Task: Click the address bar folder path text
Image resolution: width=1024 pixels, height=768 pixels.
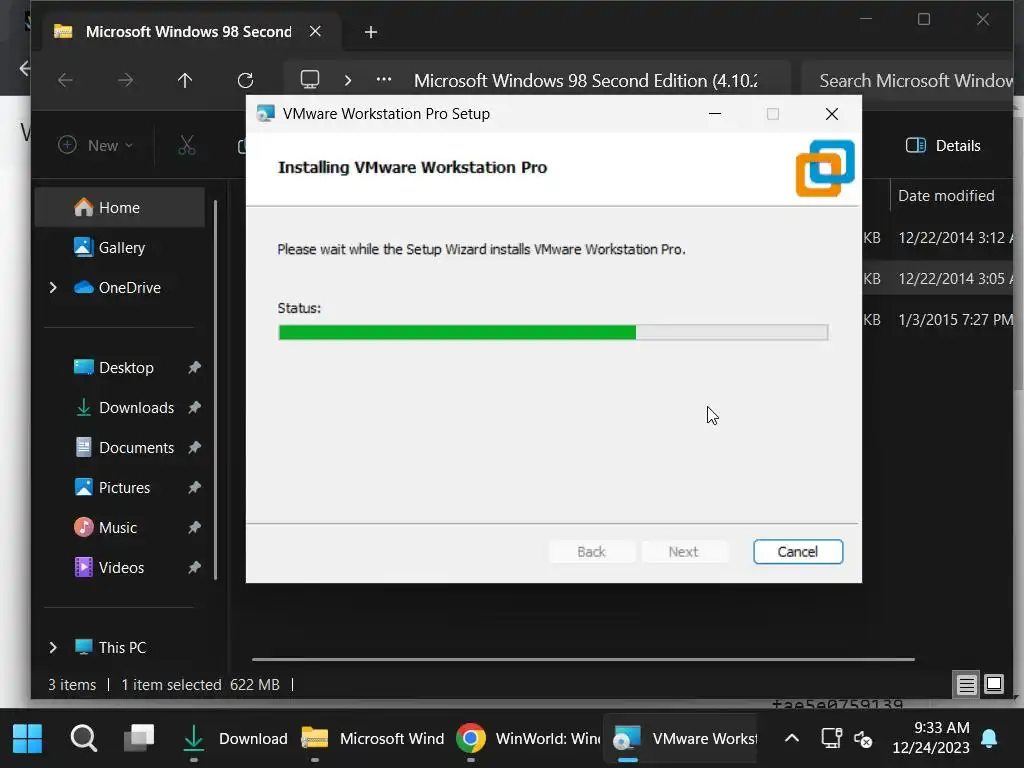Action: pos(586,80)
